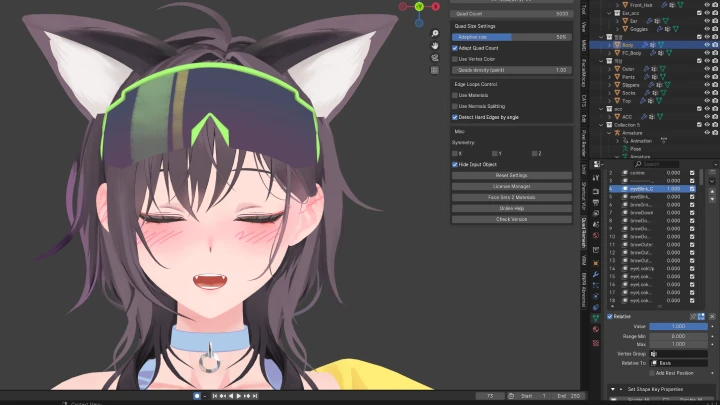Click the modifier wrench icon on Pants row
Screen dimensions: 720x405
pyautogui.click(x=645, y=77)
